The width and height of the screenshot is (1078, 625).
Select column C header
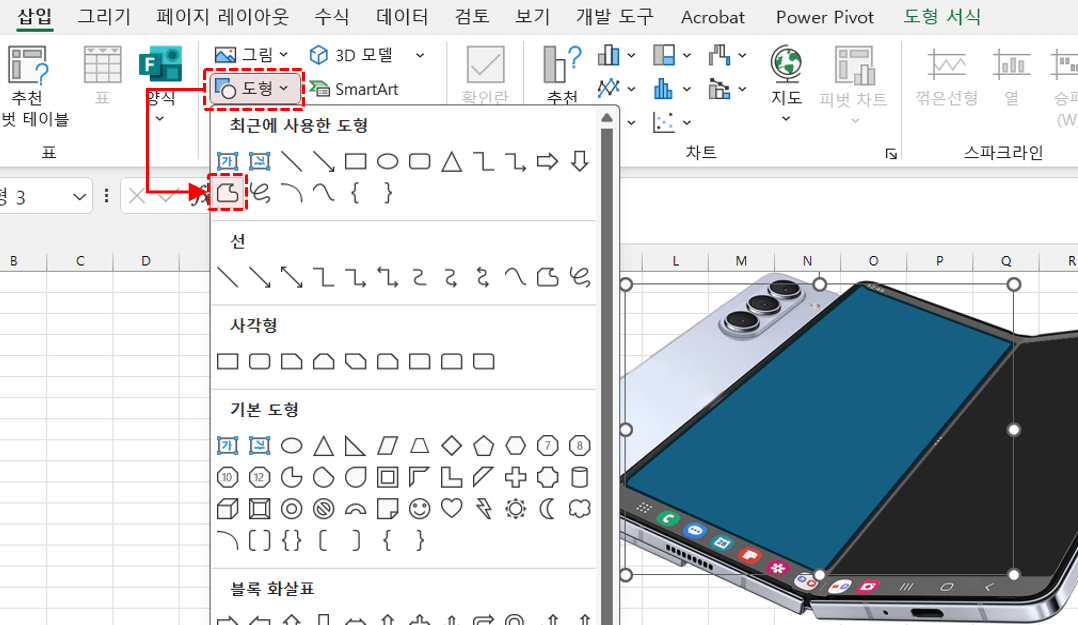click(x=80, y=261)
